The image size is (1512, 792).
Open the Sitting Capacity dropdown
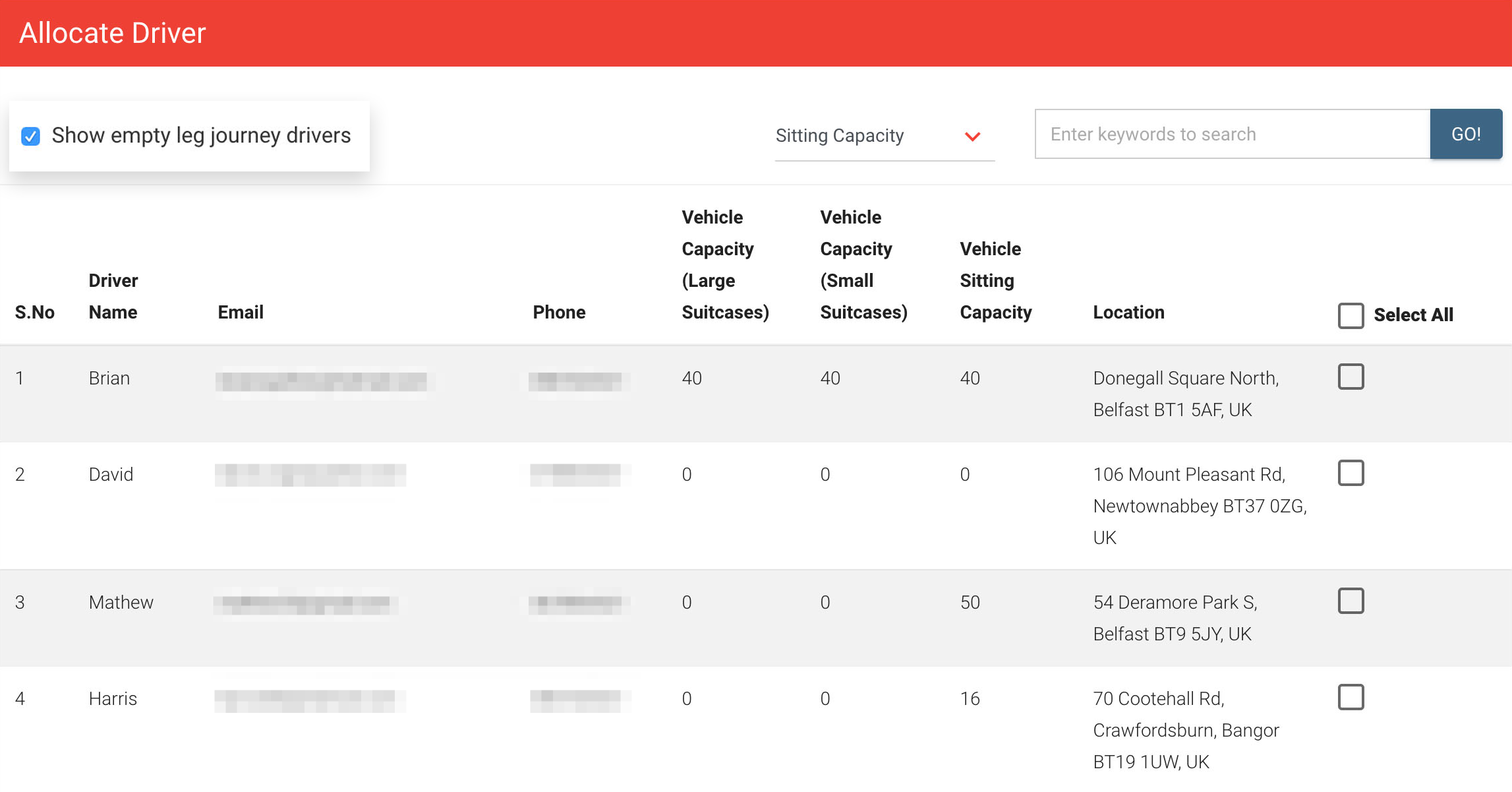point(885,136)
